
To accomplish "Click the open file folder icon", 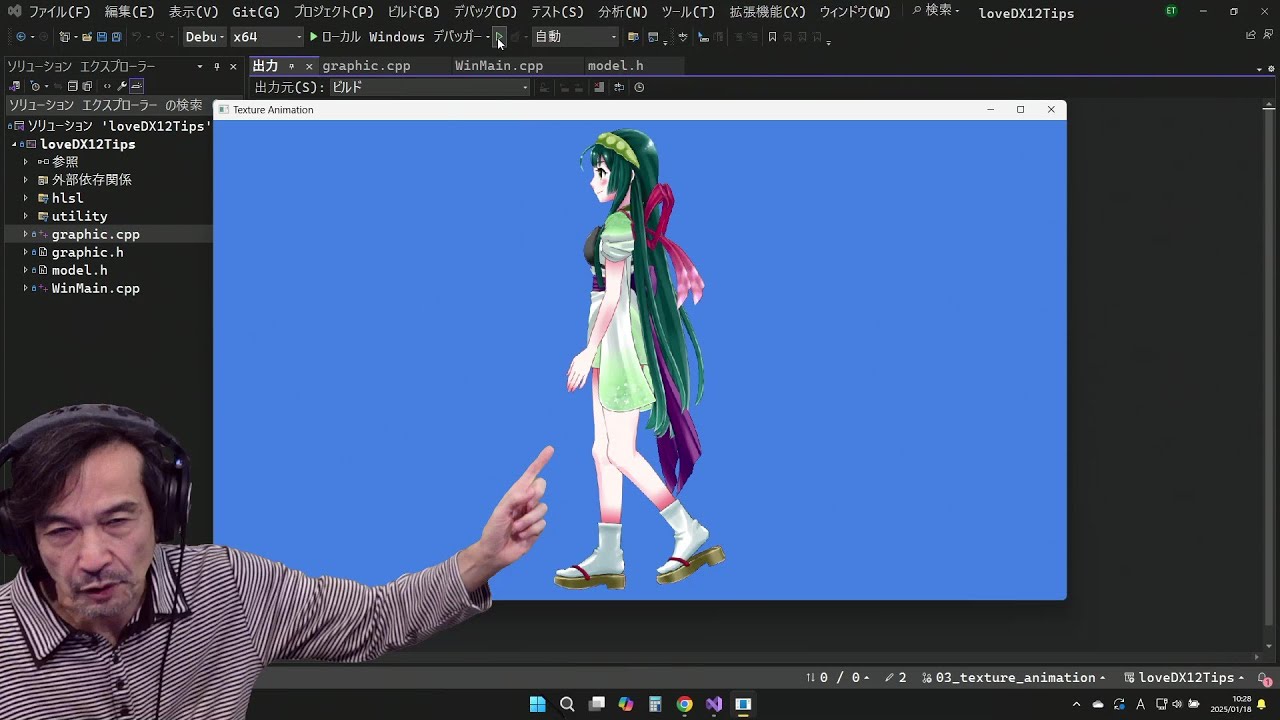I will [87, 37].
